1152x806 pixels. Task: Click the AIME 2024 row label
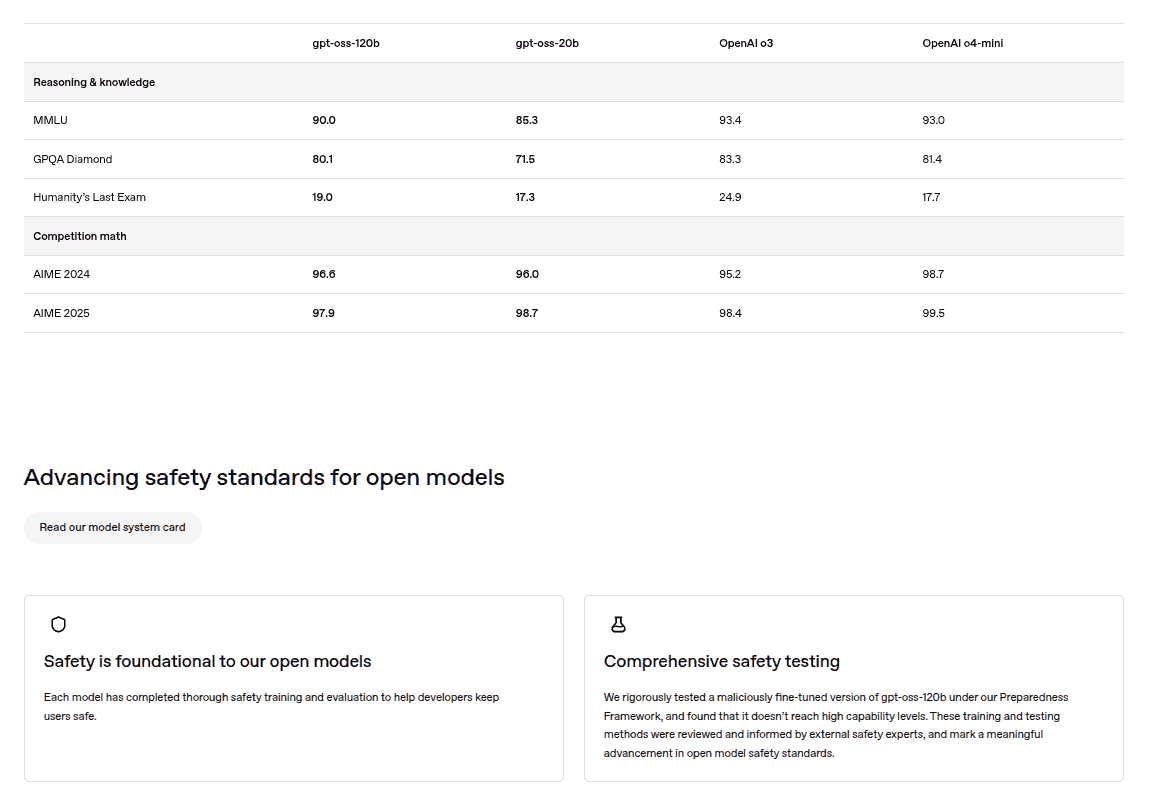click(61, 275)
